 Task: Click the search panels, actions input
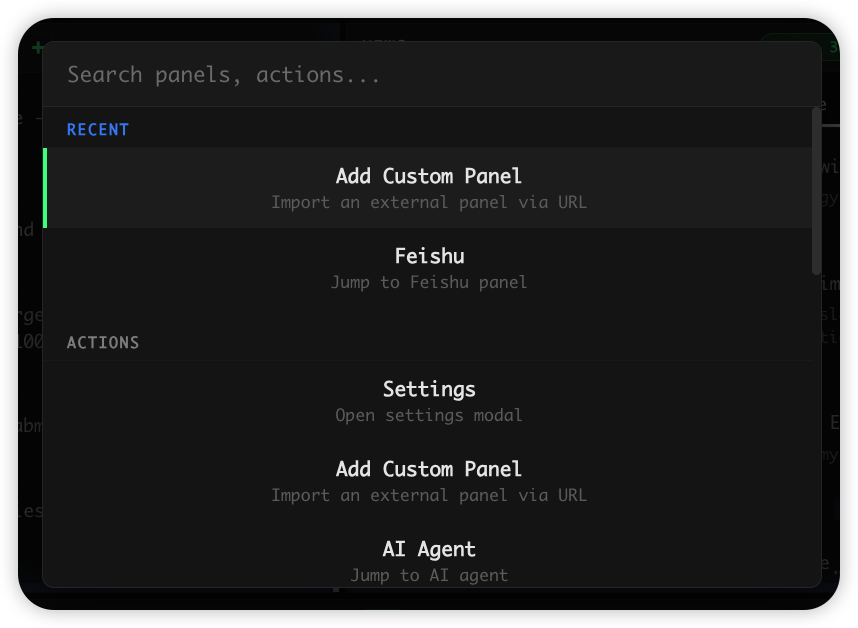click(x=429, y=74)
